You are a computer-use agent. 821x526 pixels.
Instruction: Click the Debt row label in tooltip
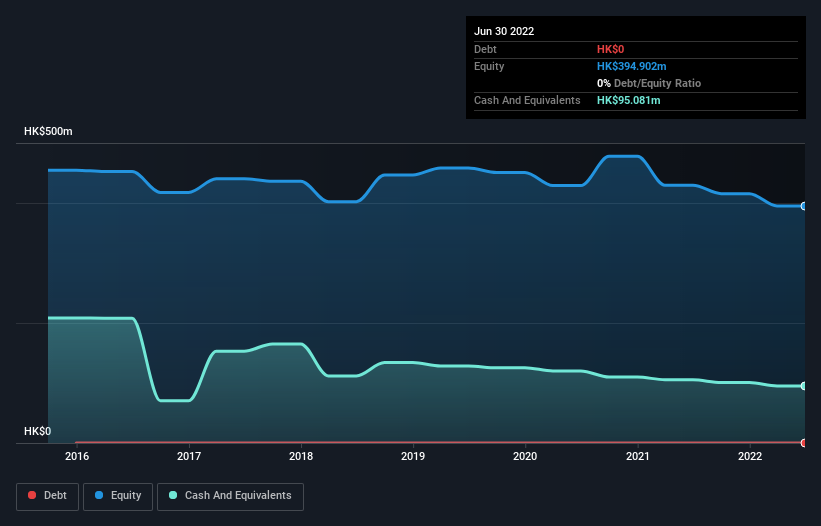click(485, 49)
